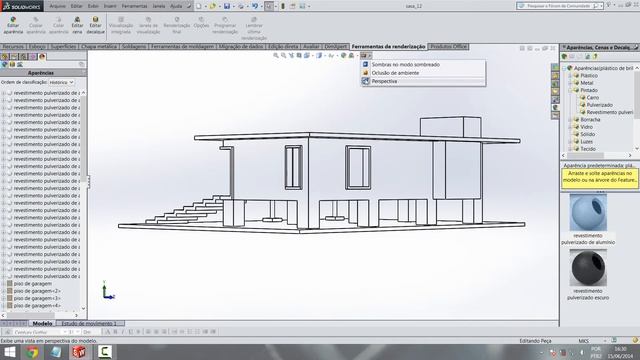Open Camtasia from the taskbar
The height and width of the screenshot is (360, 640).
[104, 352]
